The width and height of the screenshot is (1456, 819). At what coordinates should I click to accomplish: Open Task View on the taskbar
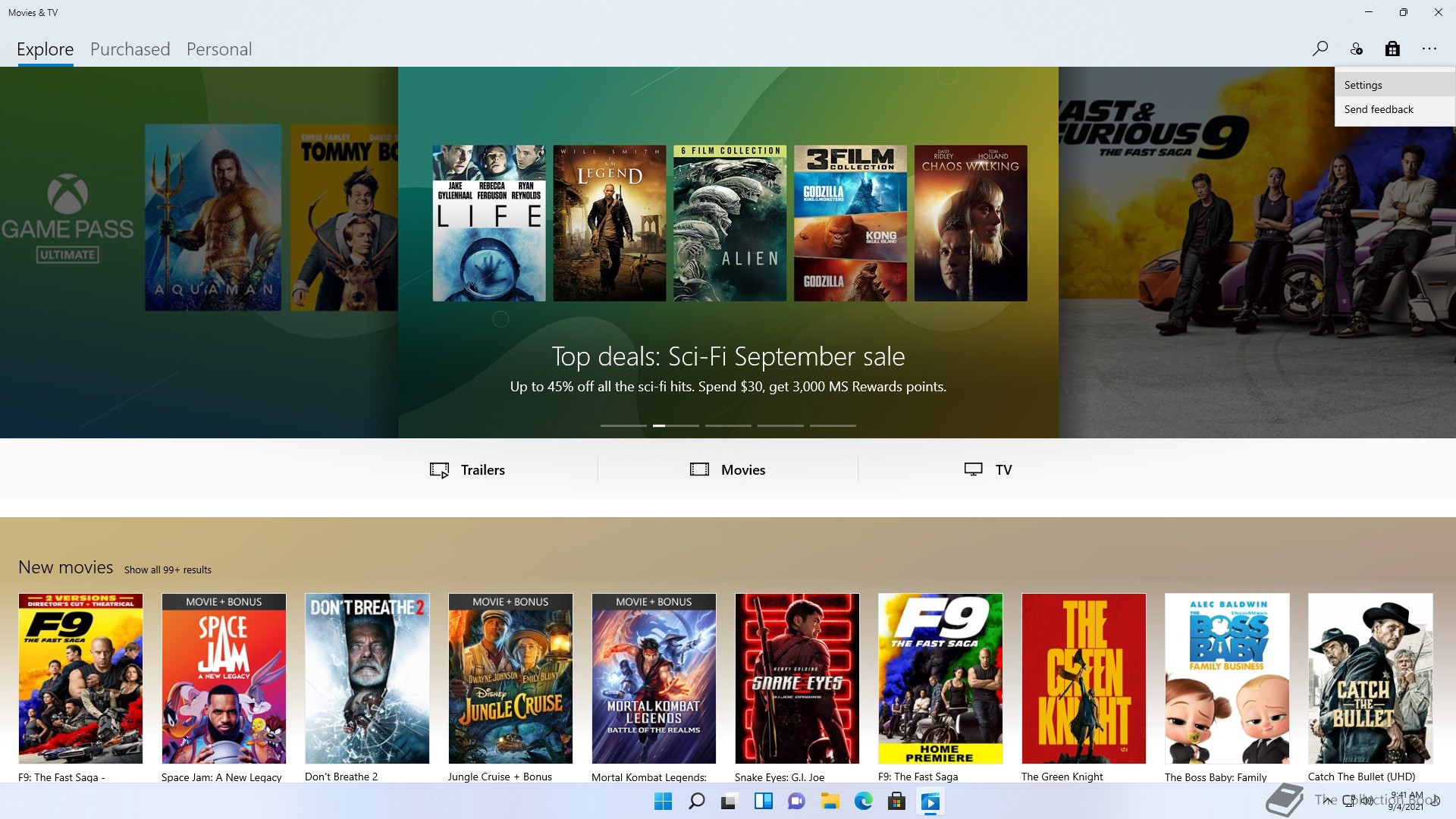[x=730, y=802]
